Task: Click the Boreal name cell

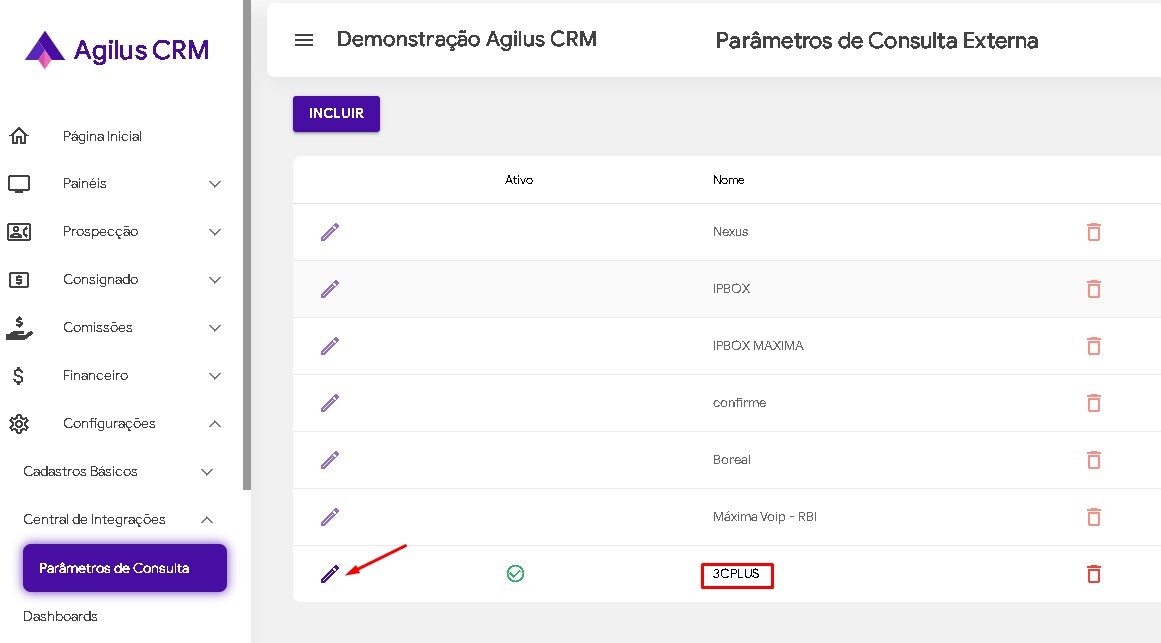Action: pyautogui.click(x=731, y=460)
